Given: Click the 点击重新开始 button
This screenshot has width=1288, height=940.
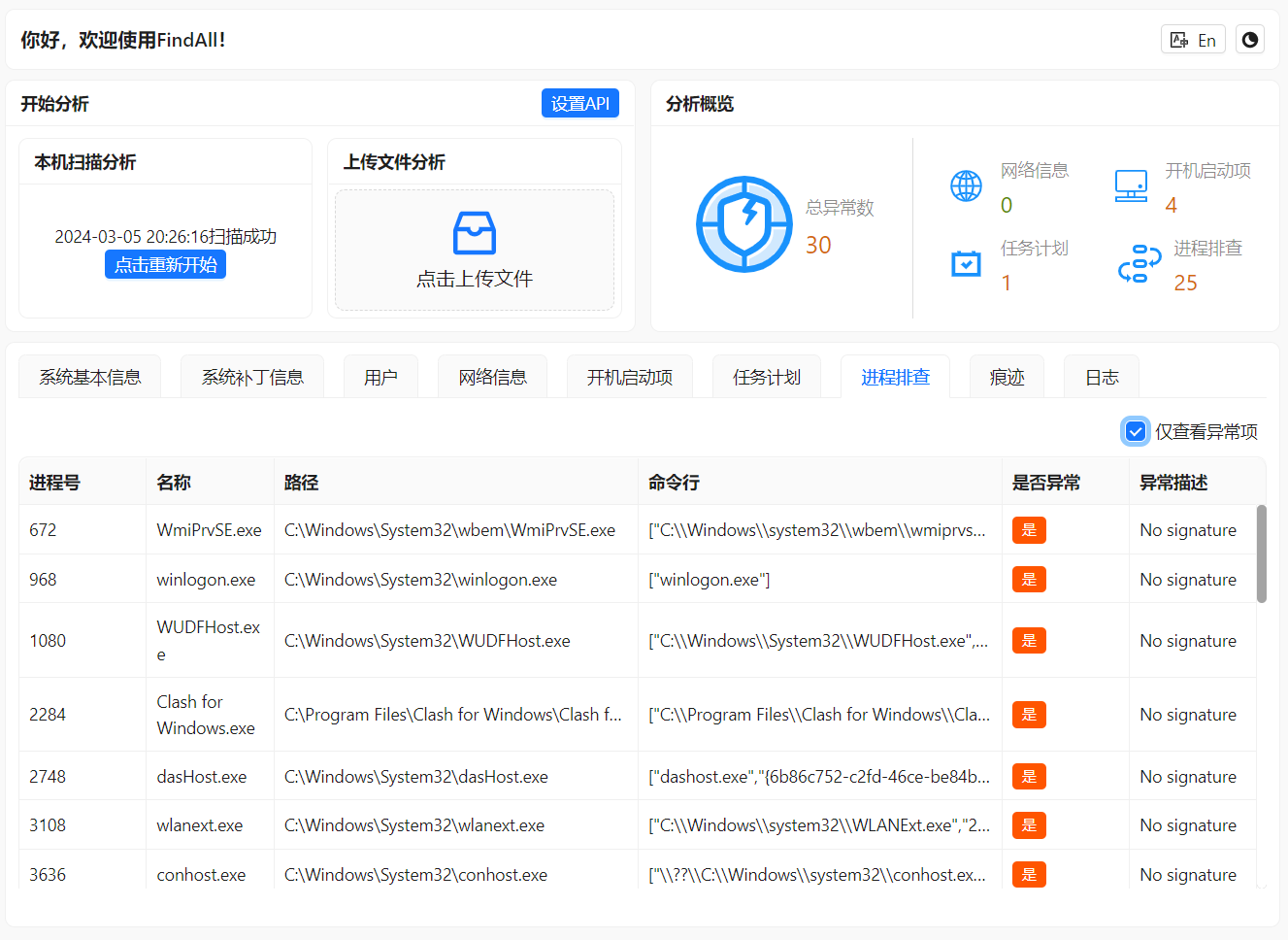Looking at the screenshot, I should coord(165,263).
